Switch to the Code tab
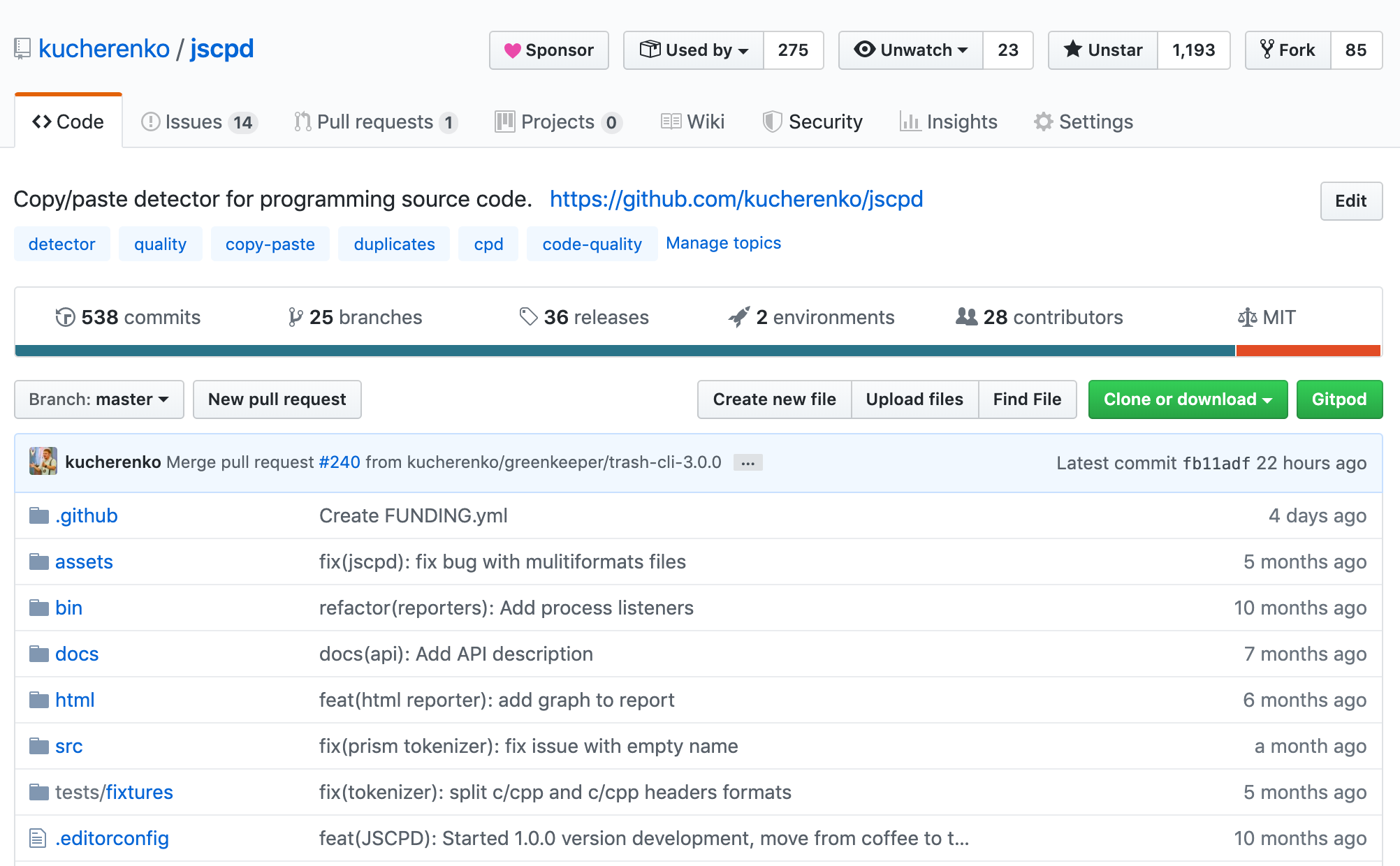This screenshot has width=1400, height=866. [68, 122]
